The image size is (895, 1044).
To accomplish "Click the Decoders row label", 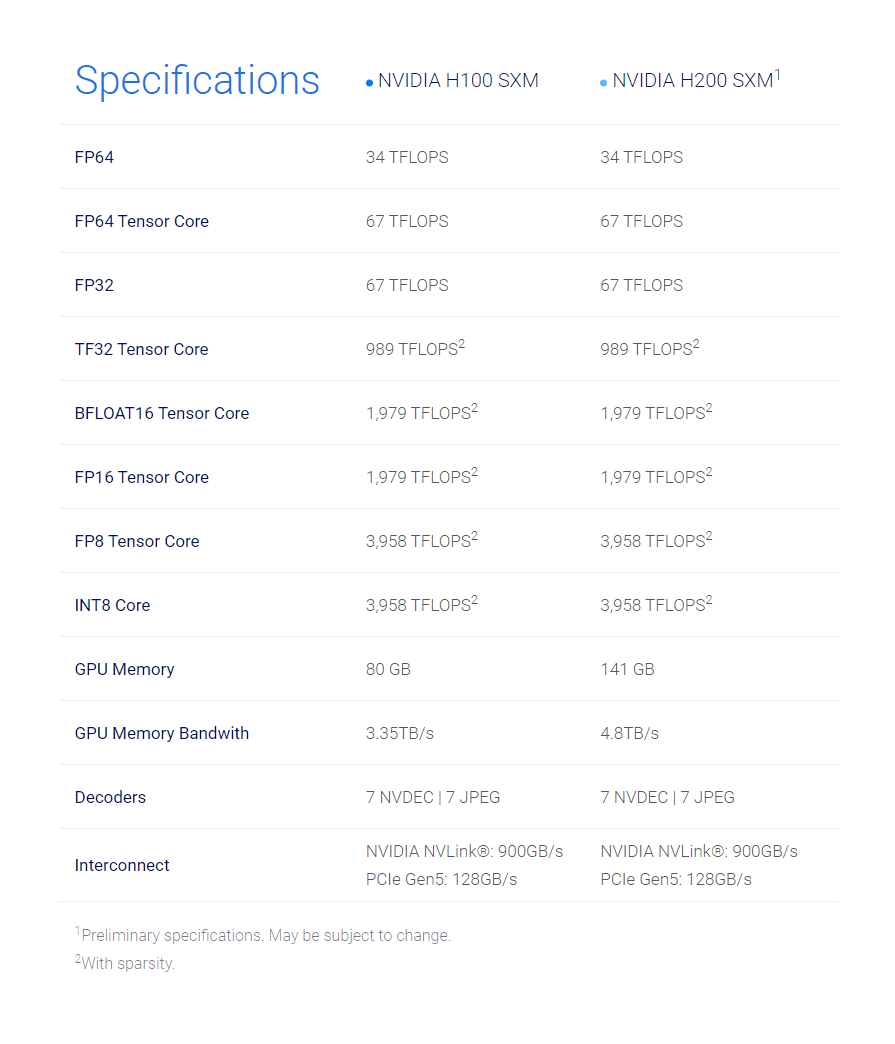I will coord(110,797).
